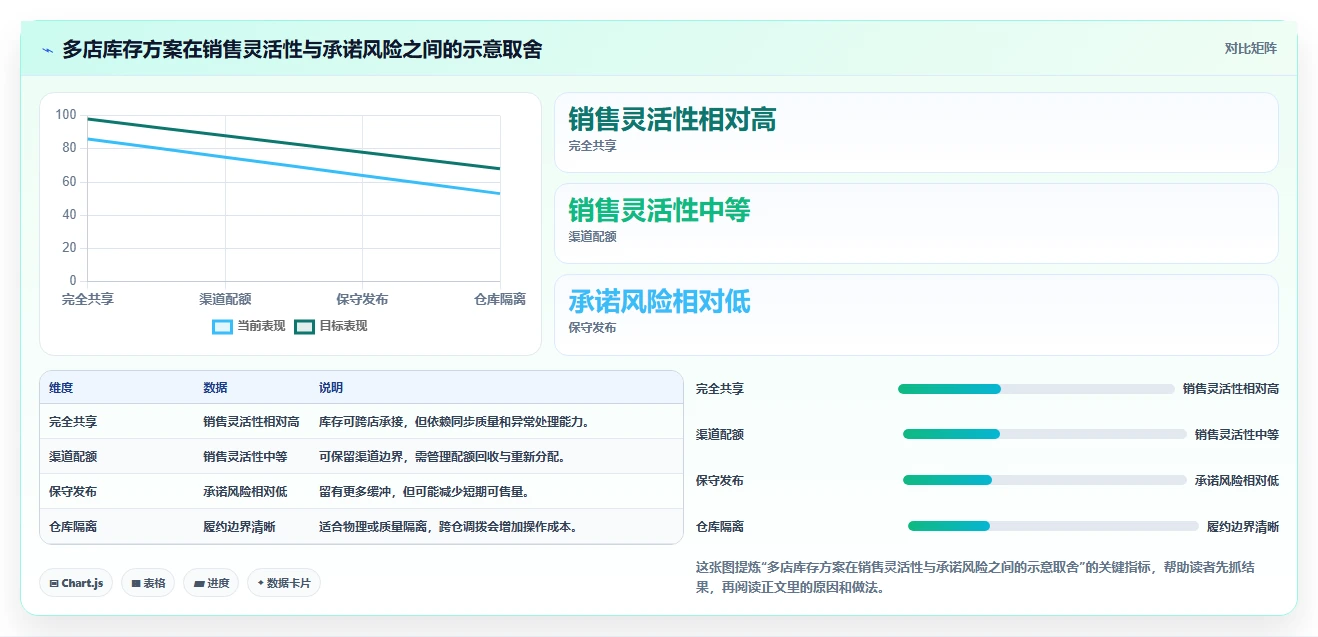
Task: Click the 仓库隔离 progress bar
Action: [x=1053, y=526]
